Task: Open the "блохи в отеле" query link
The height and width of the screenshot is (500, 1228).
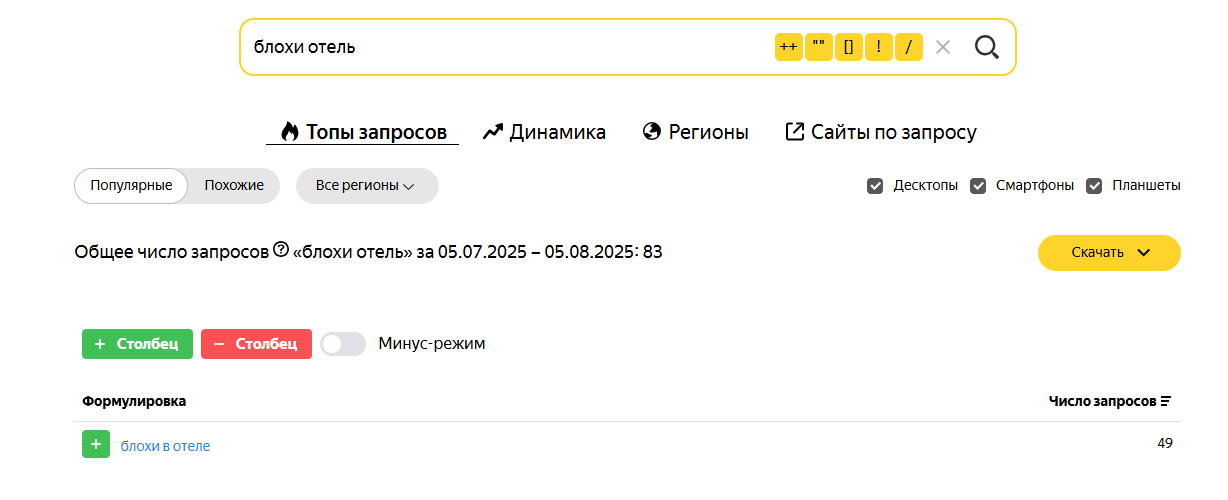Action: 165,446
